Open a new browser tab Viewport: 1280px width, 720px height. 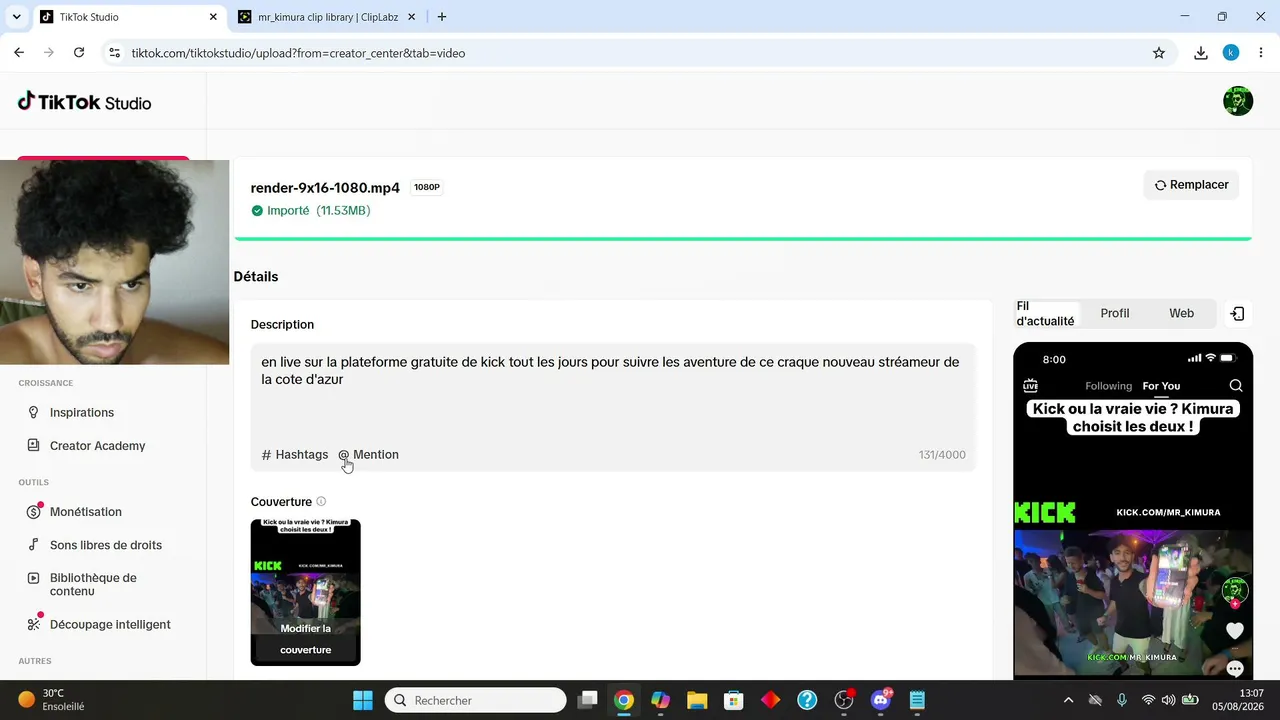point(442,17)
